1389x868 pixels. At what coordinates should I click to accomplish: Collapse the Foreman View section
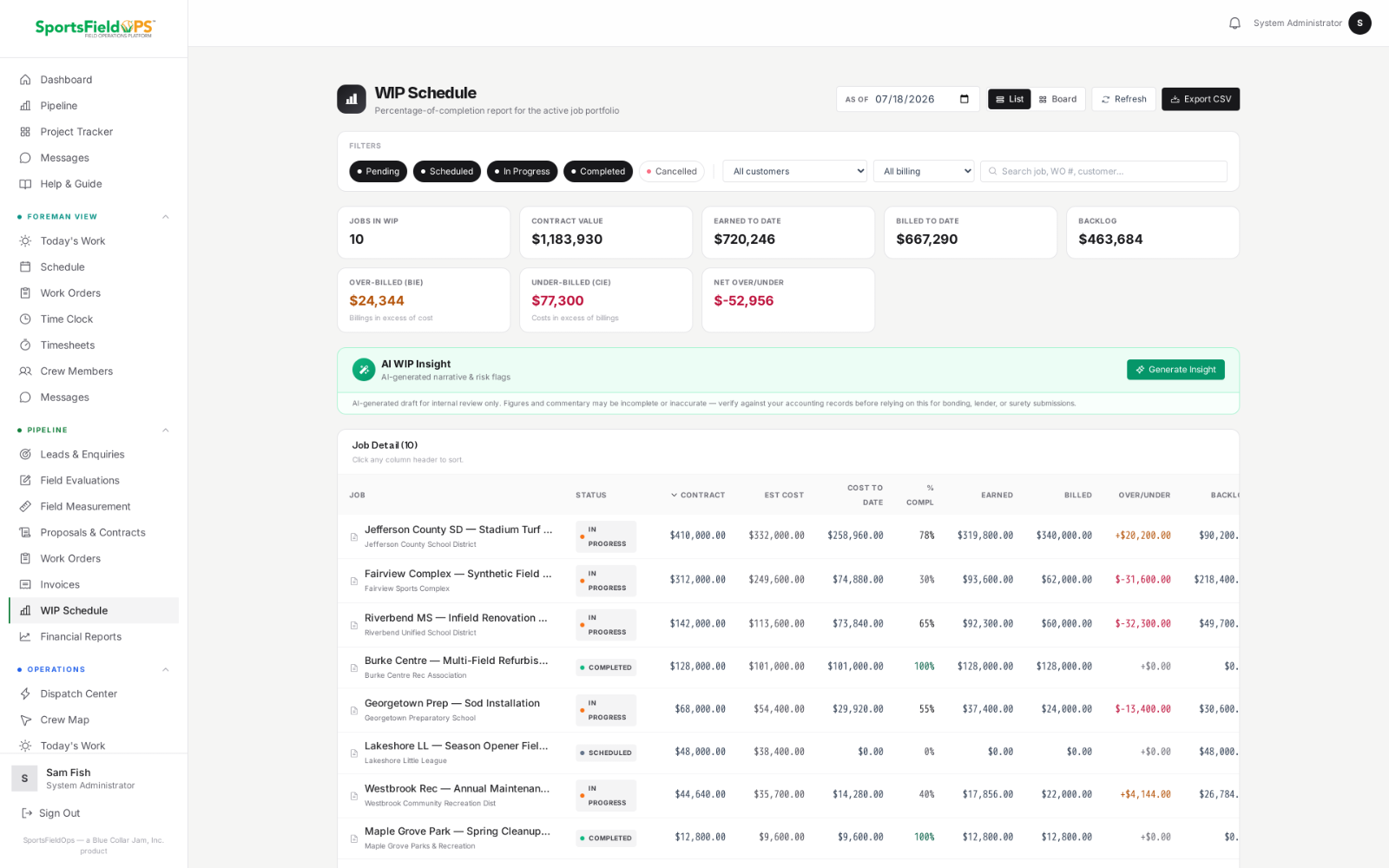point(165,217)
